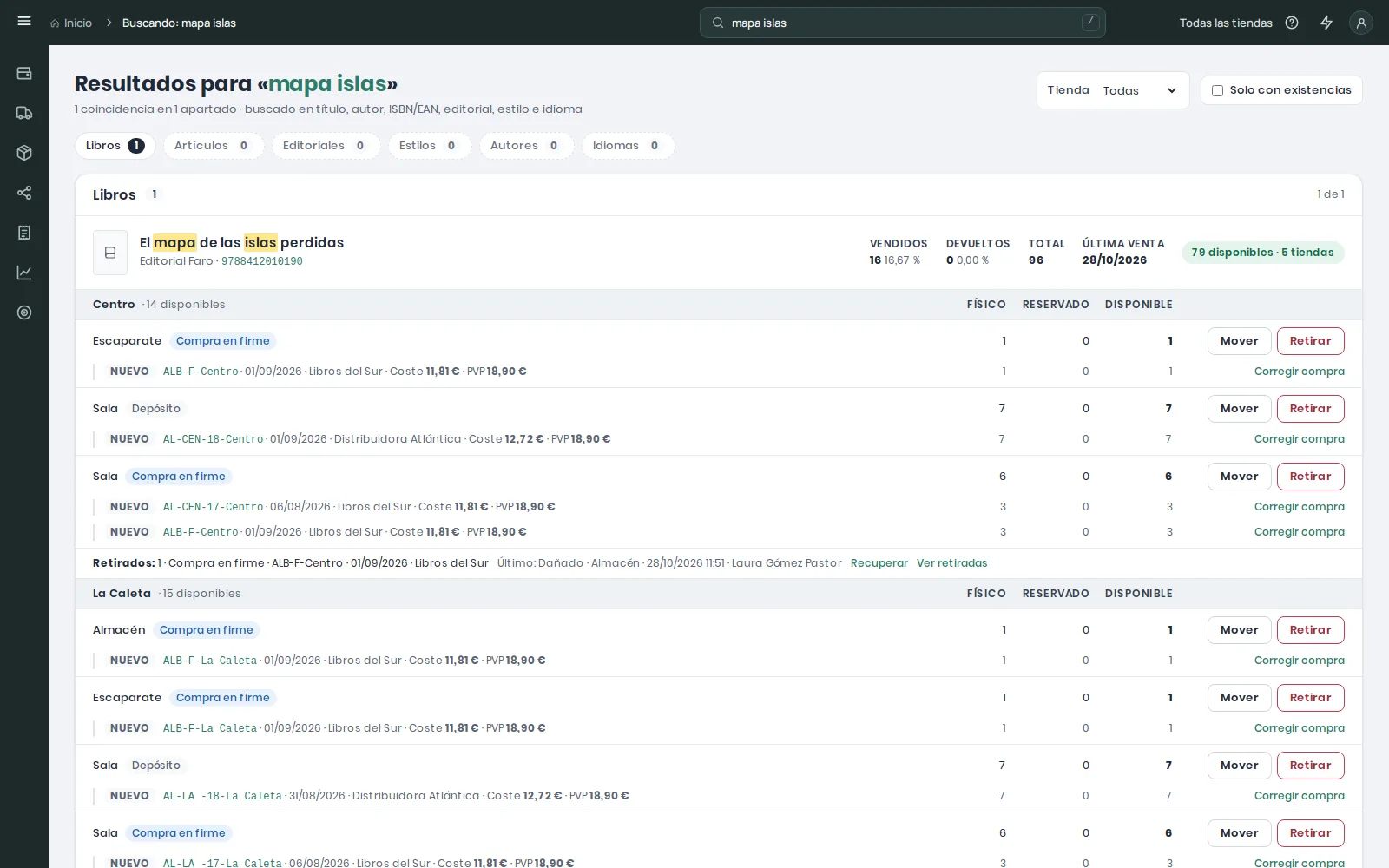Click the Todas las tiendas selector
This screenshot has height=868, width=1389.
pos(1226,23)
